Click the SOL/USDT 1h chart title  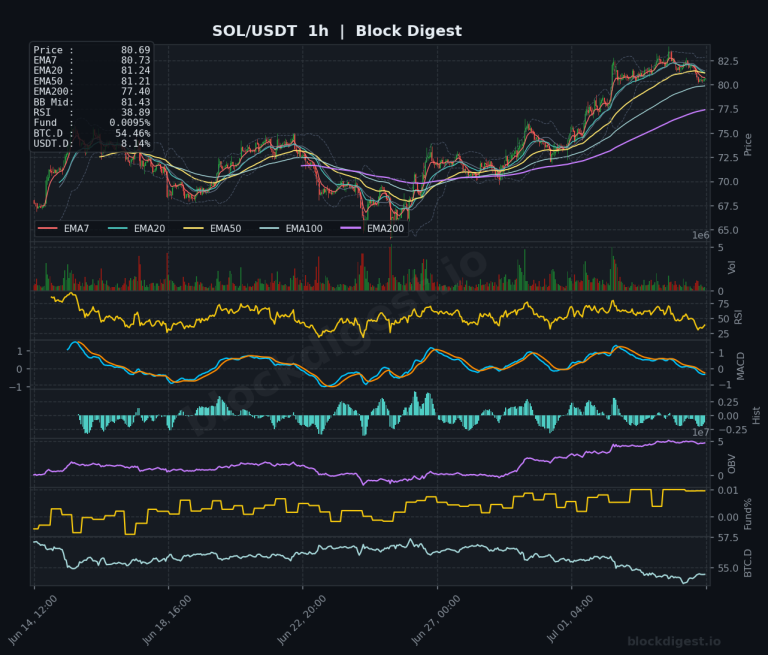[336, 31]
